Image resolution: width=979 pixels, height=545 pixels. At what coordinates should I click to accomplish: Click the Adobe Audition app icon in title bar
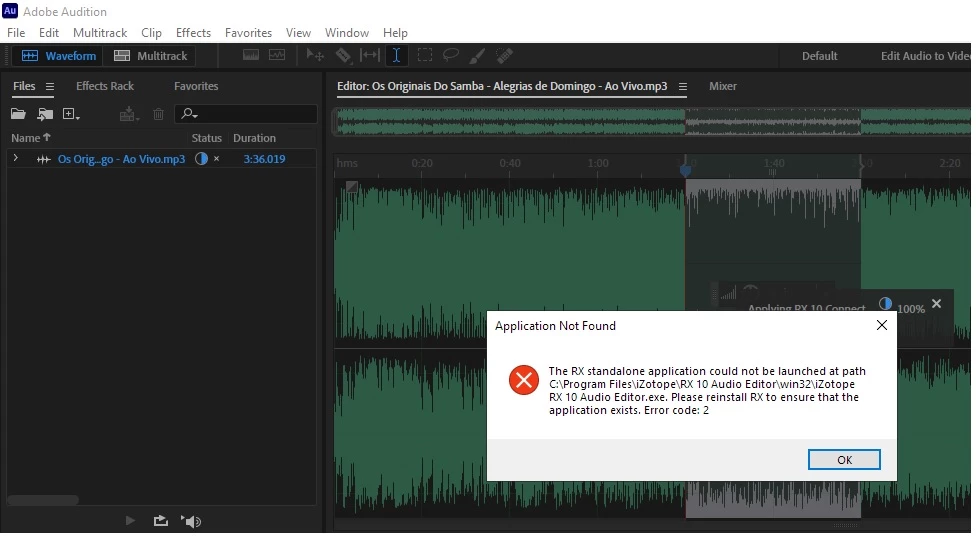10,11
